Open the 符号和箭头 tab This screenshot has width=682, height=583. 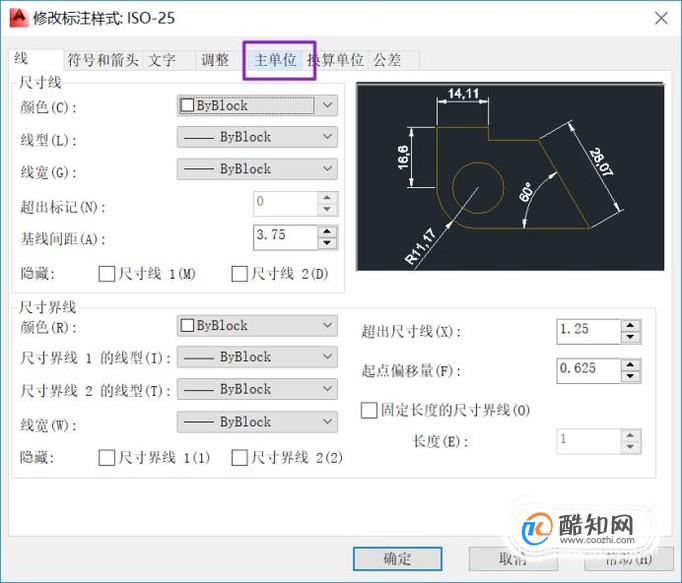click(x=103, y=60)
